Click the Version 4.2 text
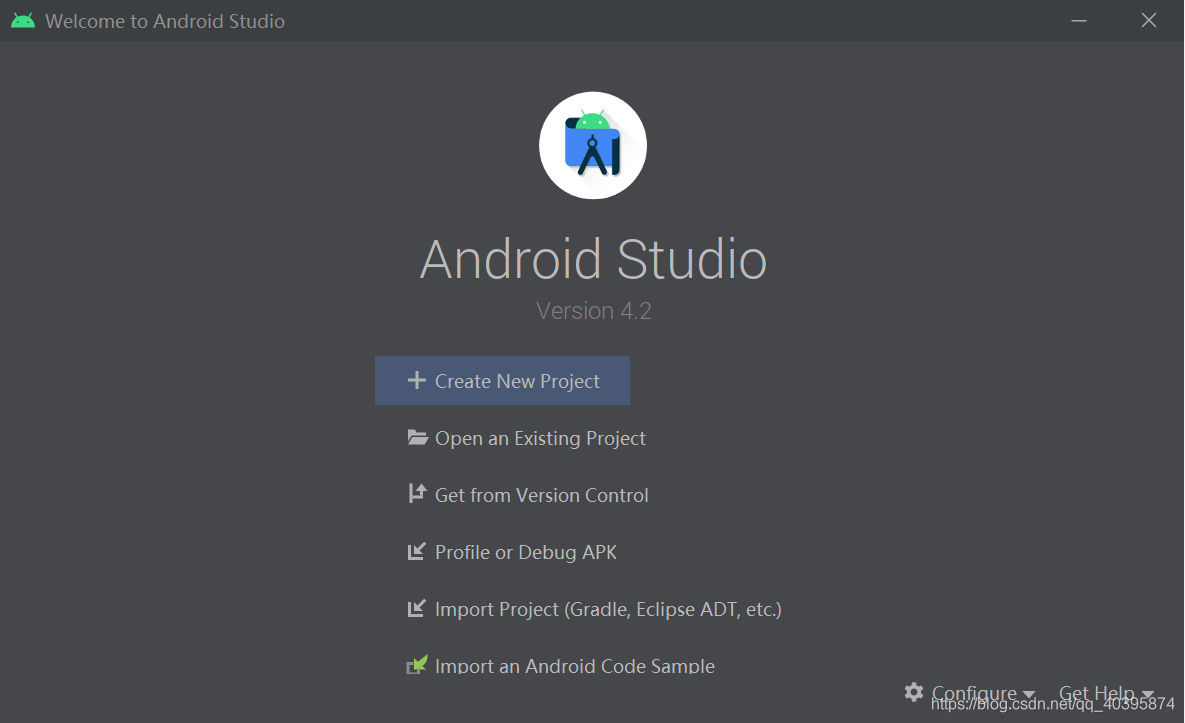The height and width of the screenshot is (723, 1185). tap(593, 311)
